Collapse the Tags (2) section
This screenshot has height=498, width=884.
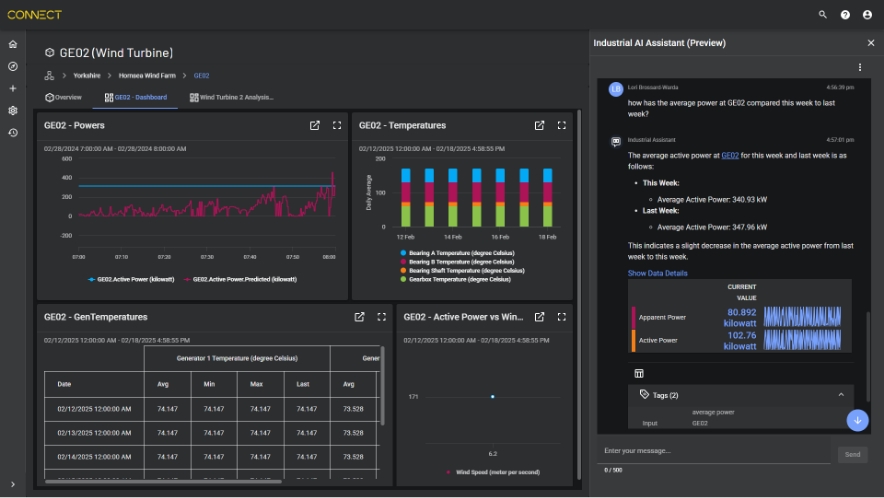click(841, 395)
